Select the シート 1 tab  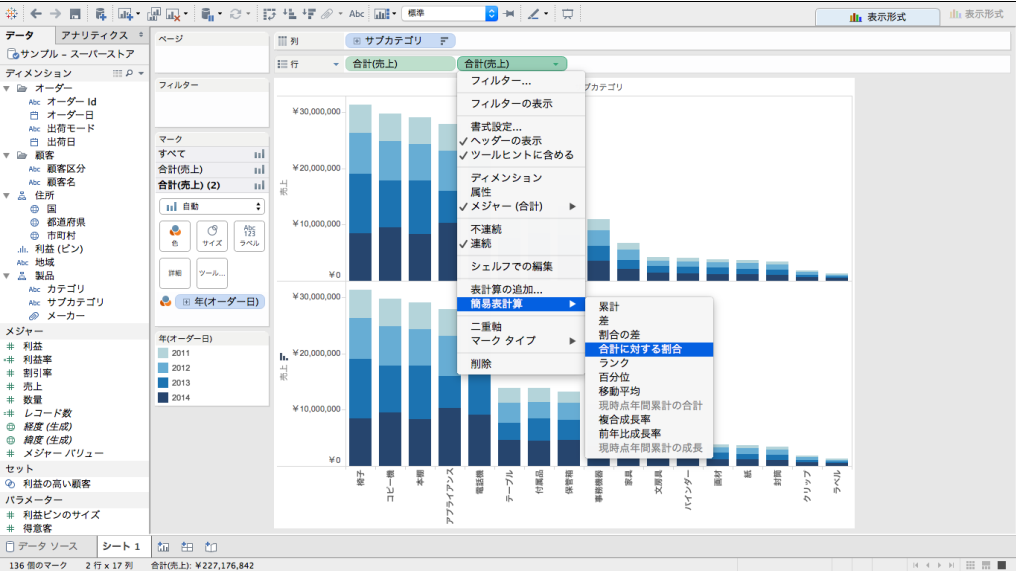(122, 546)
